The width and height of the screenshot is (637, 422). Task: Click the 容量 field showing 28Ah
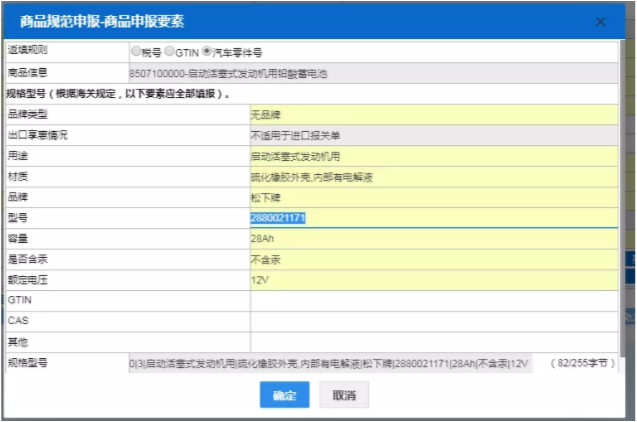[432, 238]
